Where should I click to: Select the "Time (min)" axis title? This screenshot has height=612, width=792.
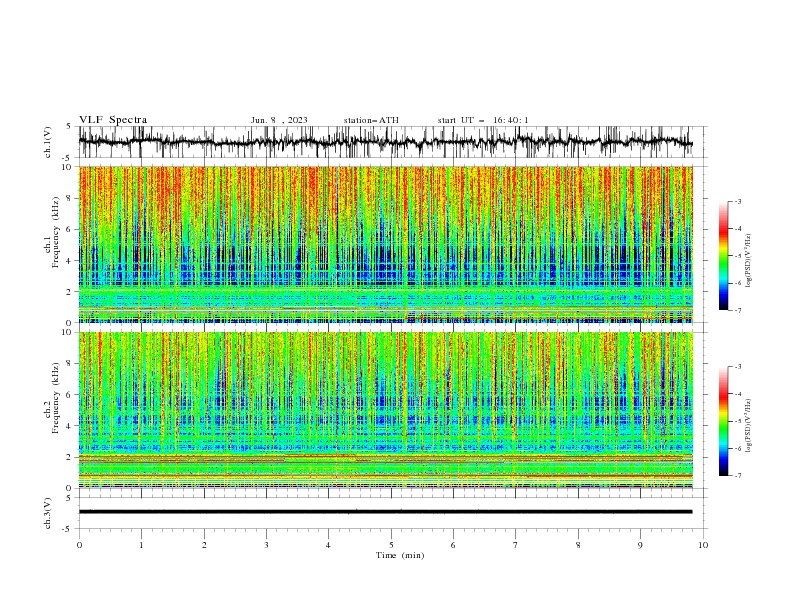[400, 555]
